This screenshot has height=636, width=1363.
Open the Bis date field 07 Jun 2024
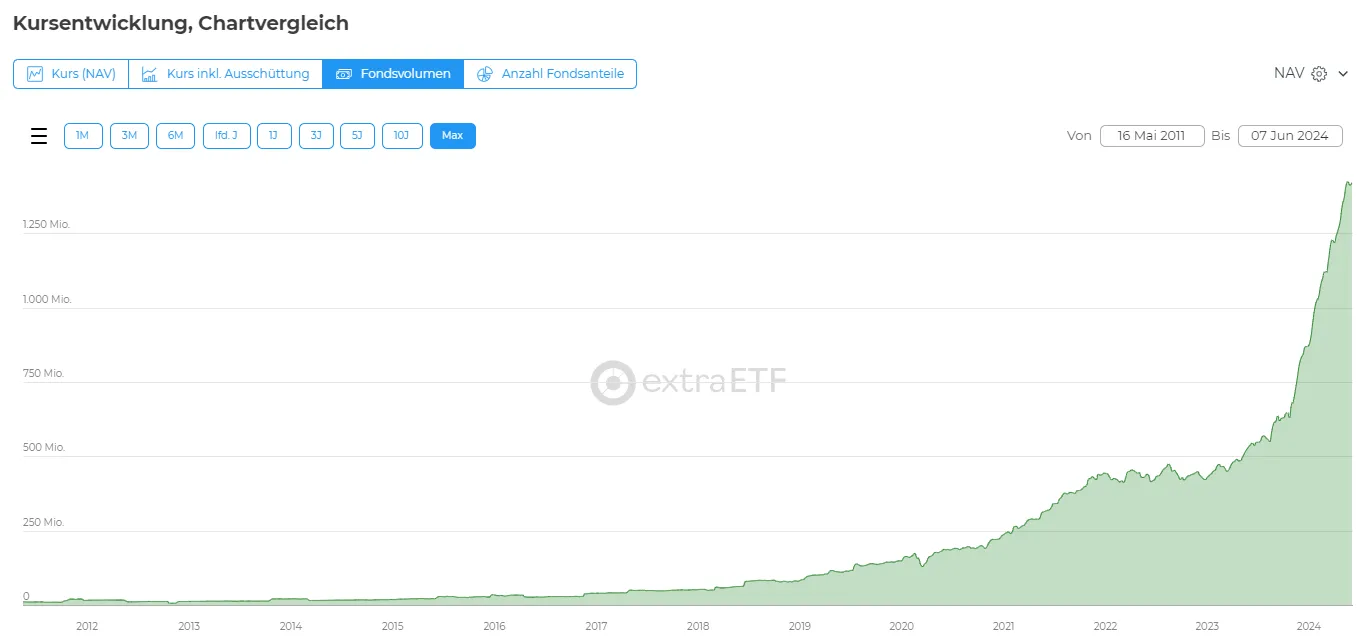pyautogui.click(x=1290, y=136)
